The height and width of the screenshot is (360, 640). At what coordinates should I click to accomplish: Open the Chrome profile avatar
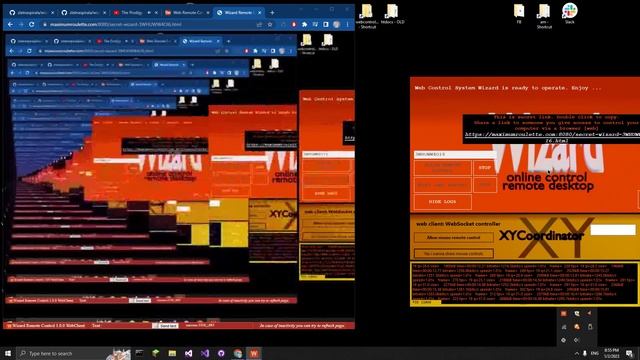pyautogui.click(x=336, y=24)
